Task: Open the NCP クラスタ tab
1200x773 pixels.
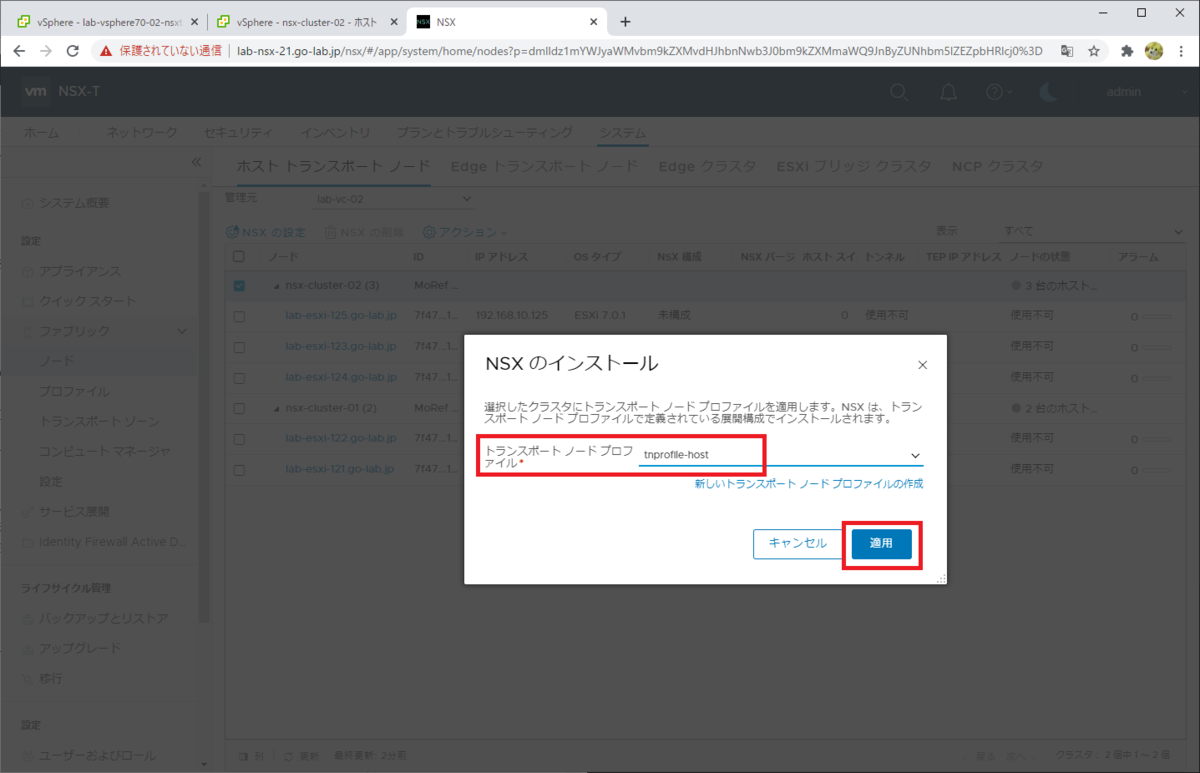Action: click(997, 166)
